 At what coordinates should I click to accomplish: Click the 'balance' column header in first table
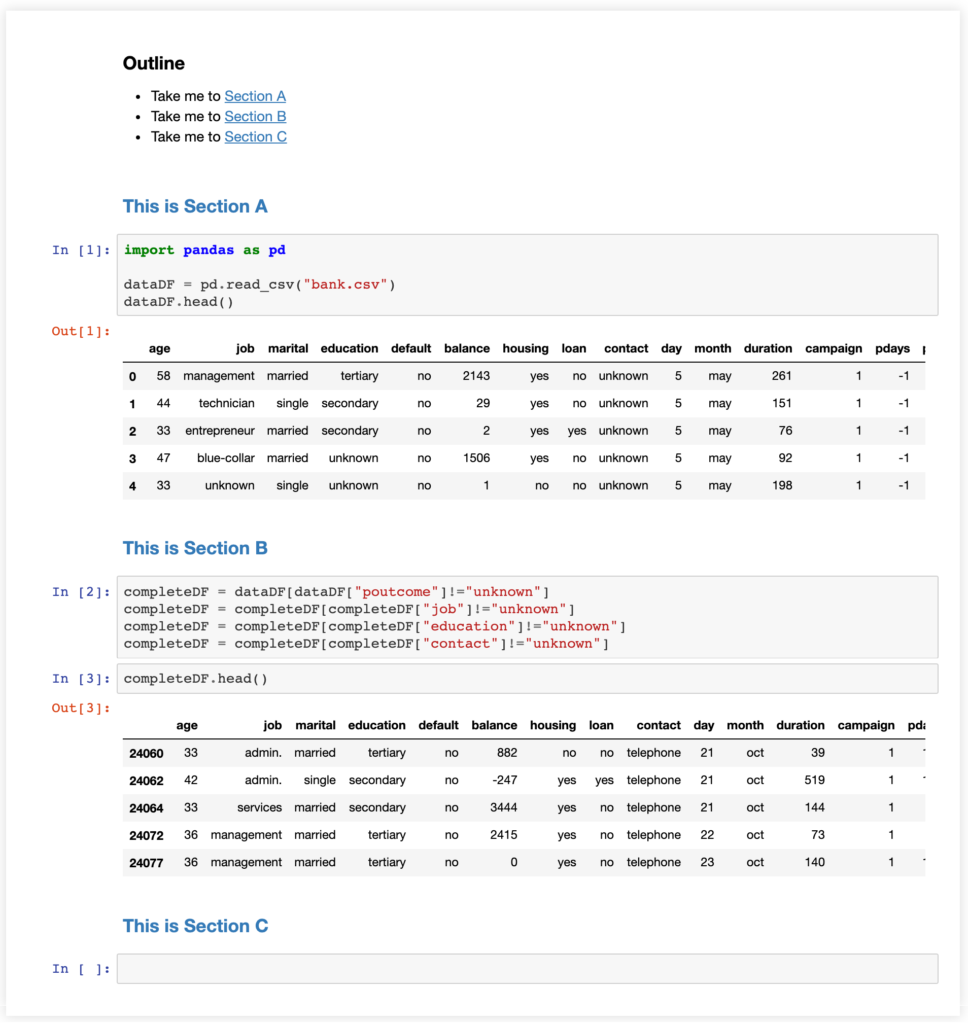coord(467,348)
